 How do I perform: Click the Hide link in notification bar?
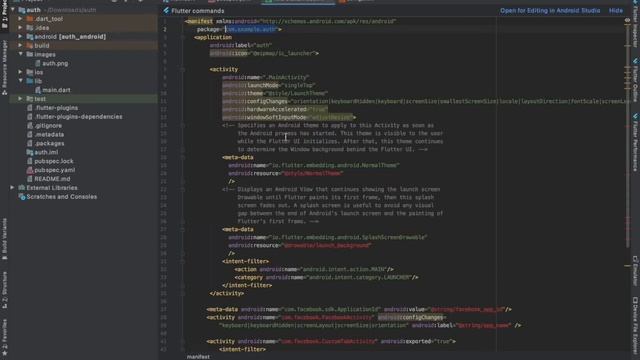616,11
